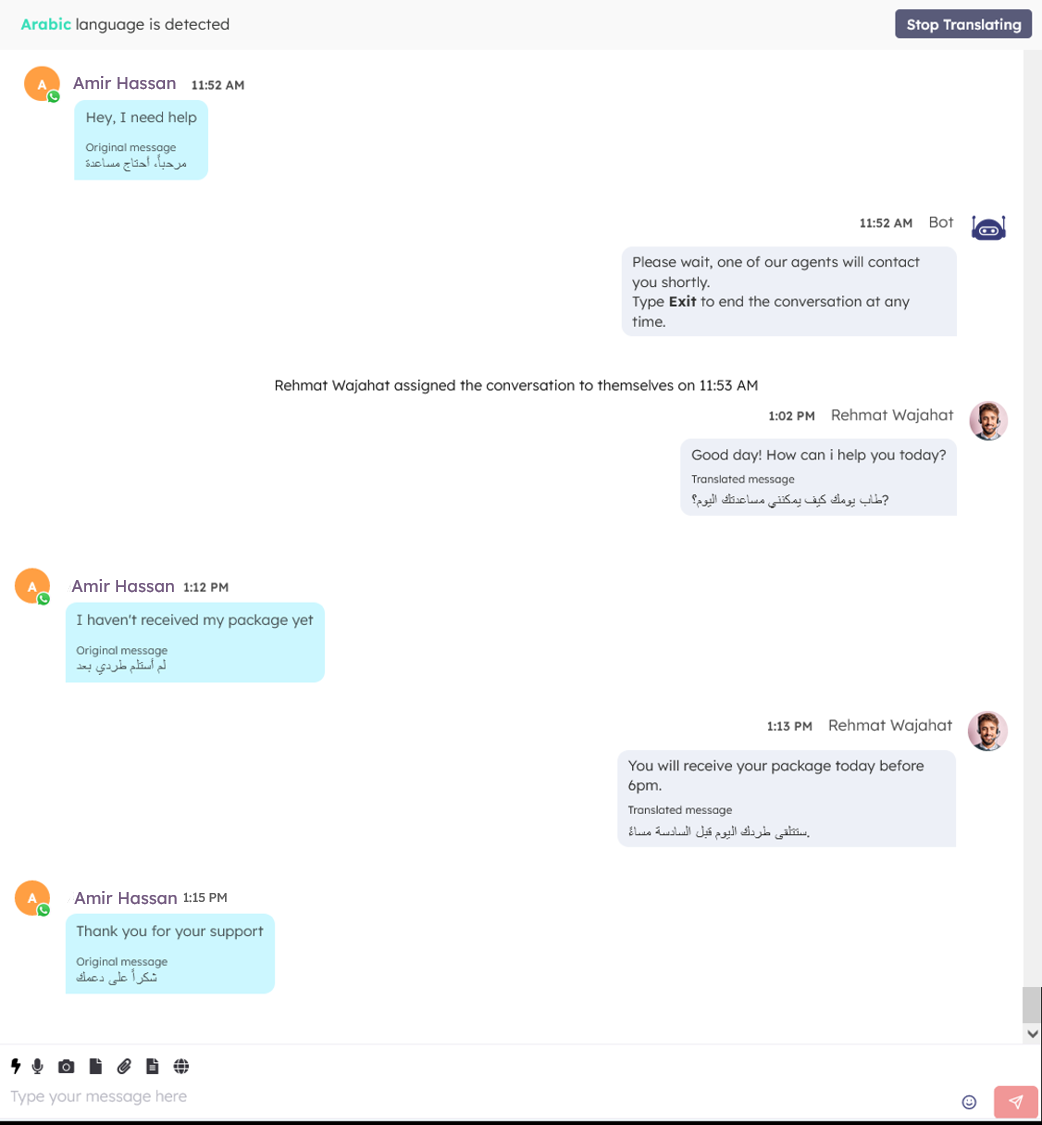Click the Bot robot avatar icon
The height and width of the screenshot is (1125, 1042).
click(988, 228)
